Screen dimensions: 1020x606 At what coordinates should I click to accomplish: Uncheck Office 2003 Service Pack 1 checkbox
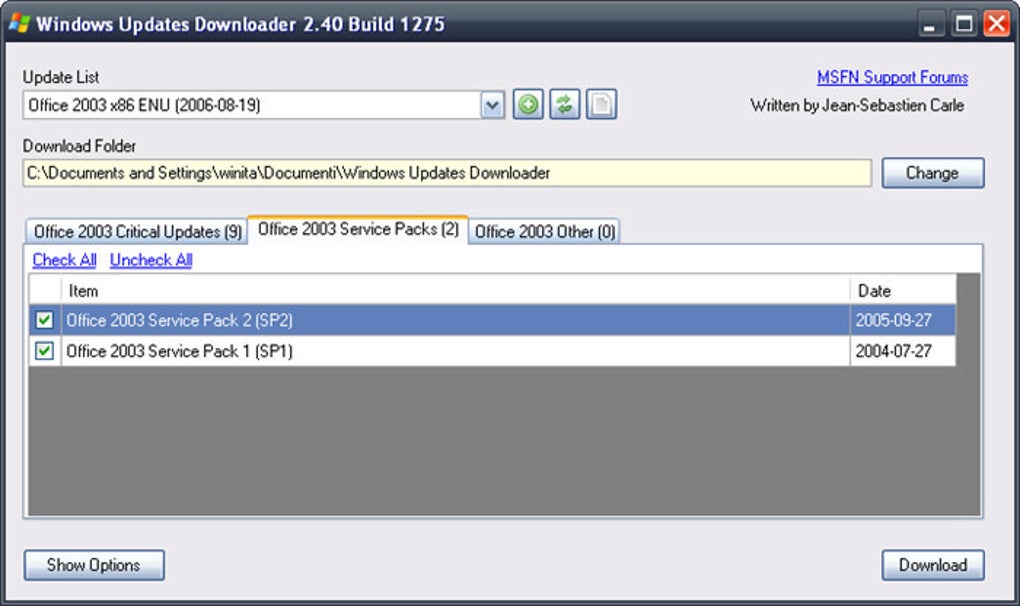(44, 351)
